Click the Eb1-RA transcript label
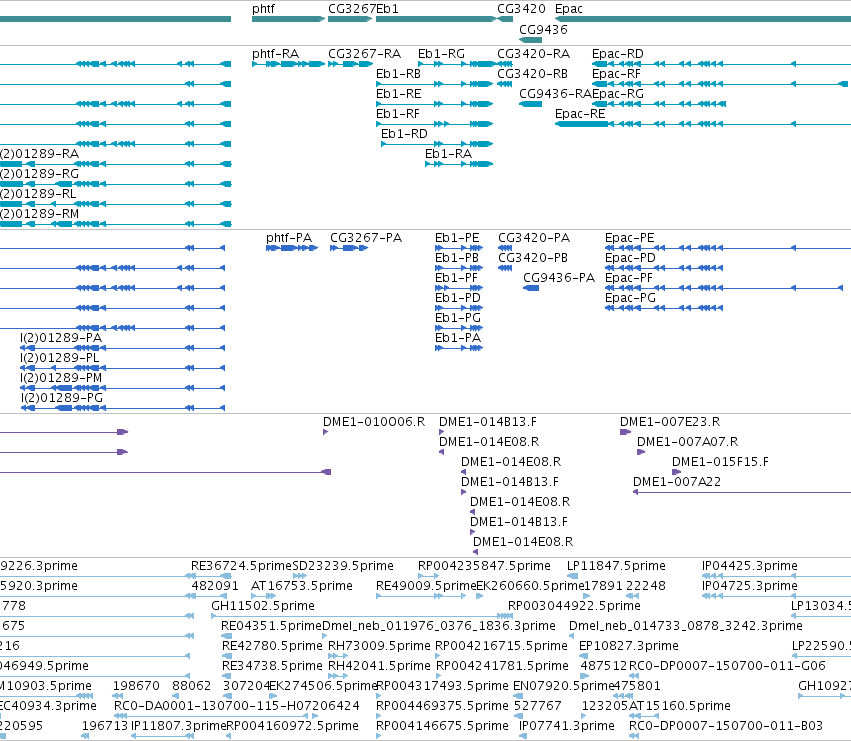 point(448,154)
